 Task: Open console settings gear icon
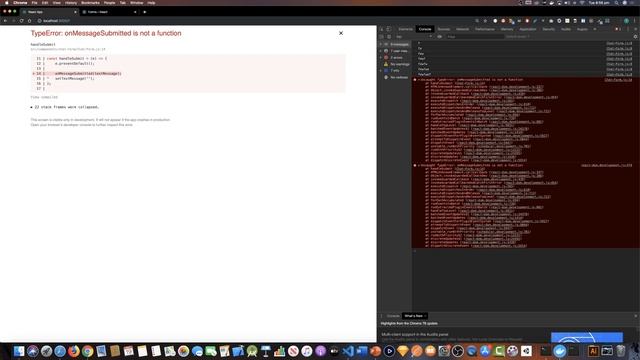coord(635,36)
